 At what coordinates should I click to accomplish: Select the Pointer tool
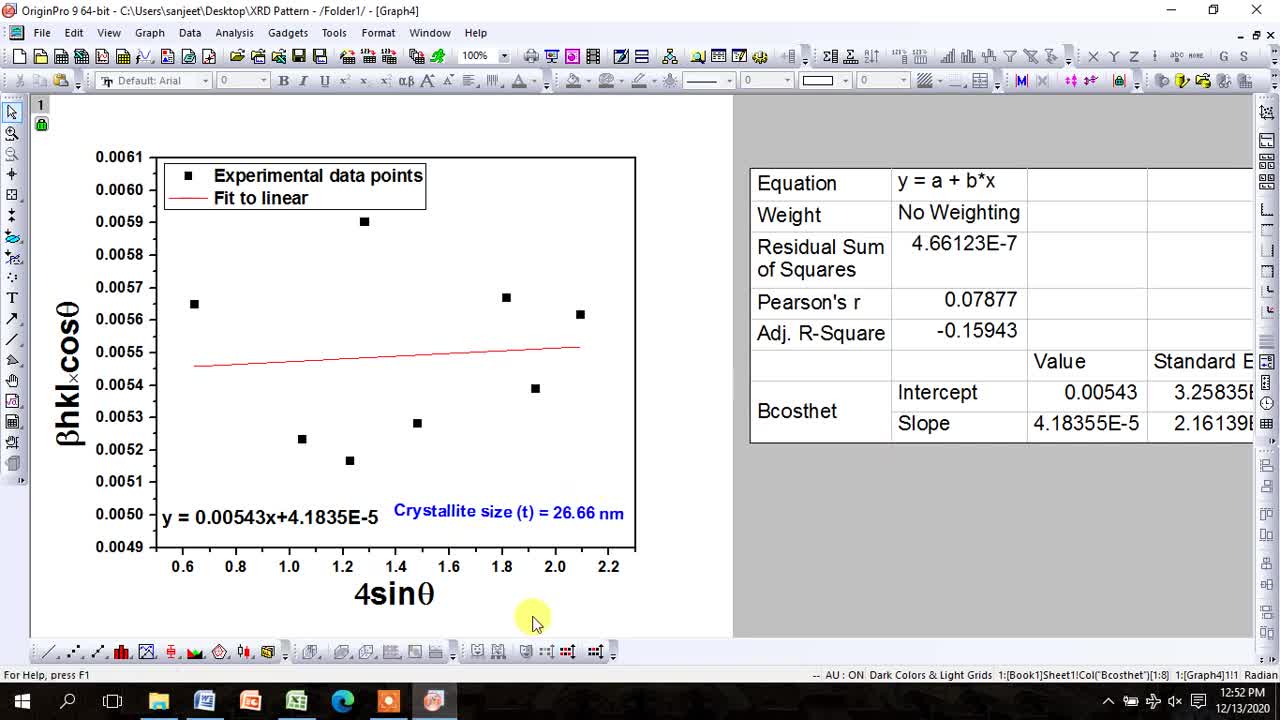coord(12,112)
